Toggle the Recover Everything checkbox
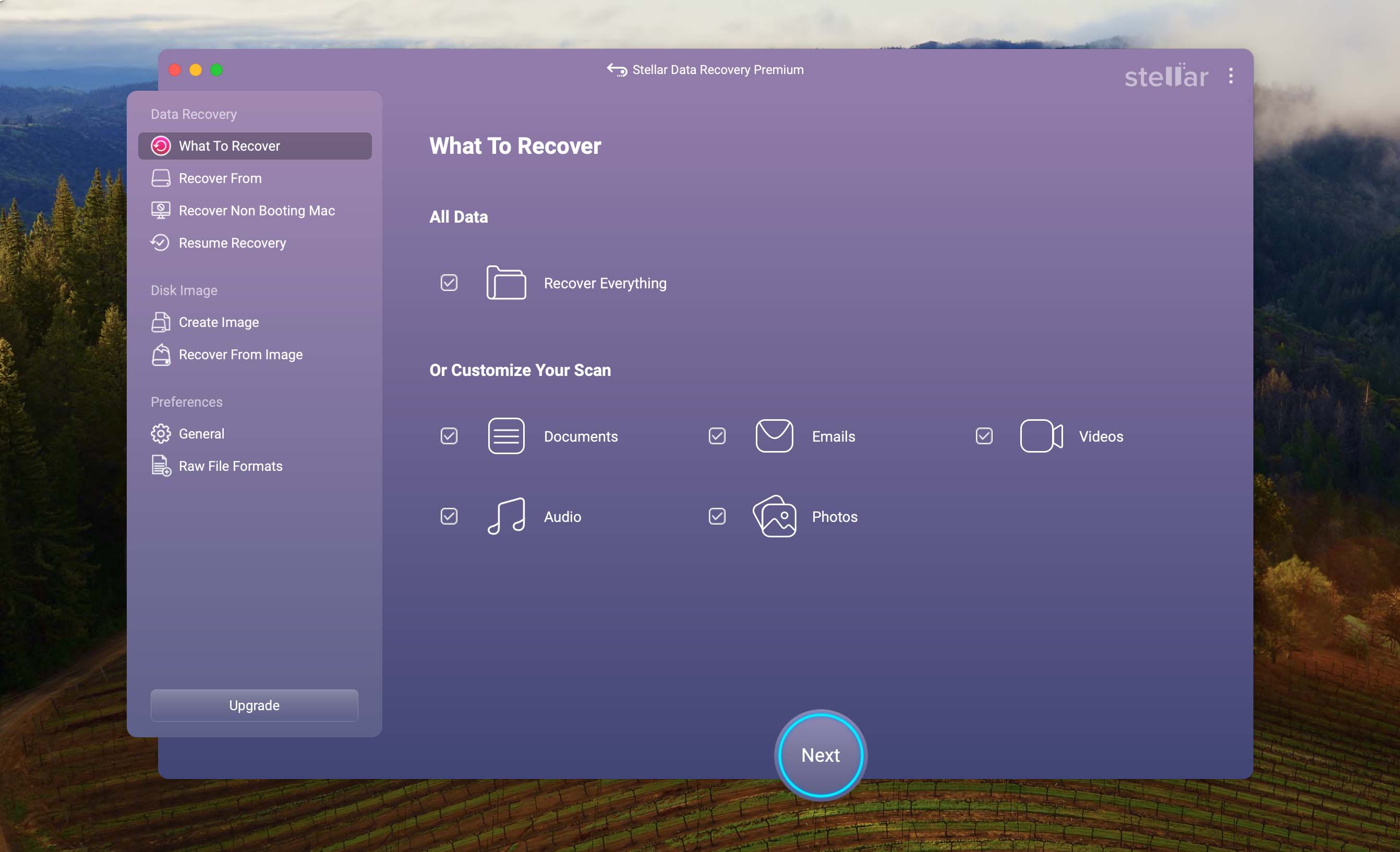Image resolution: width=1400 pixels, height=852 pixels. (448, 282)
